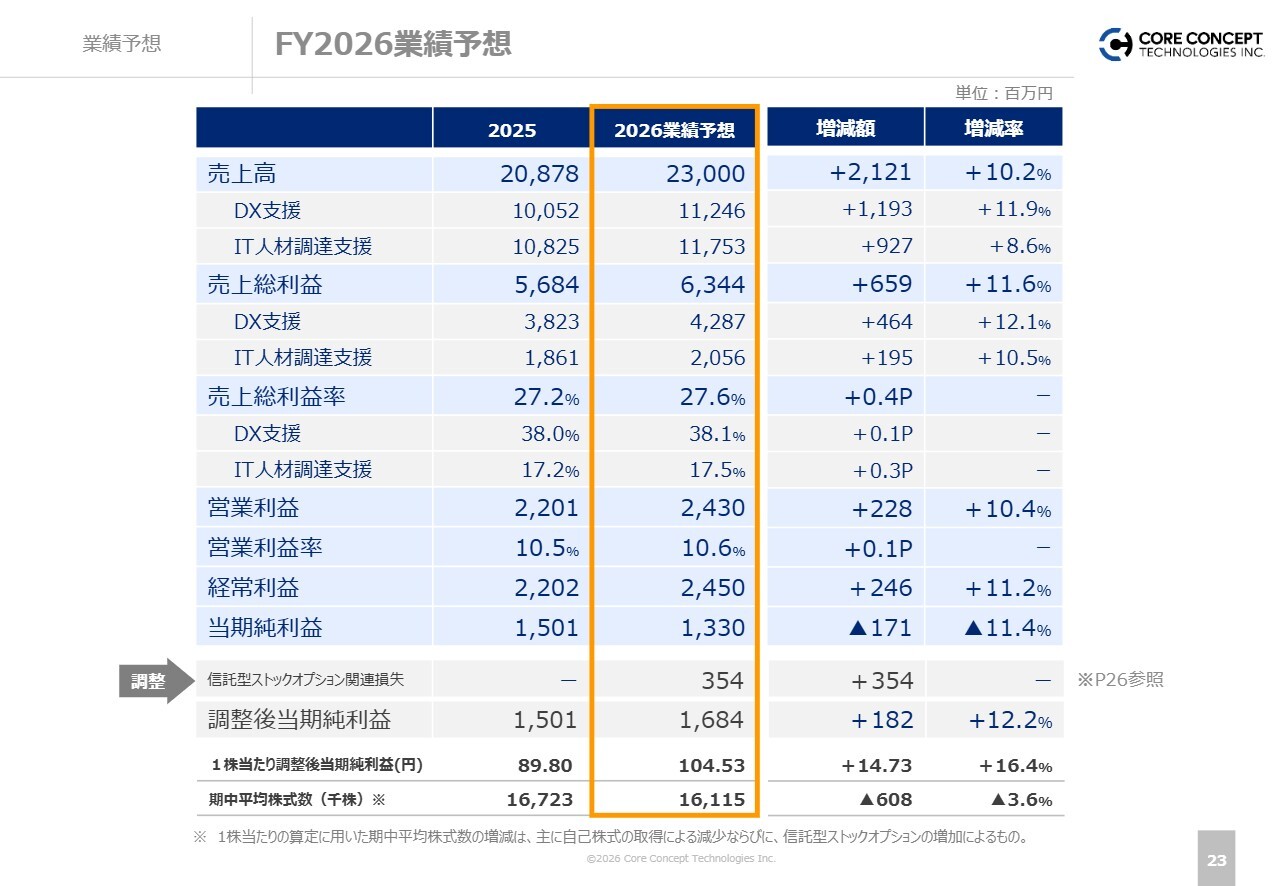Click the 単位：百万円 unit label
The image size is (1280, 886).
tap(1004, 93)
